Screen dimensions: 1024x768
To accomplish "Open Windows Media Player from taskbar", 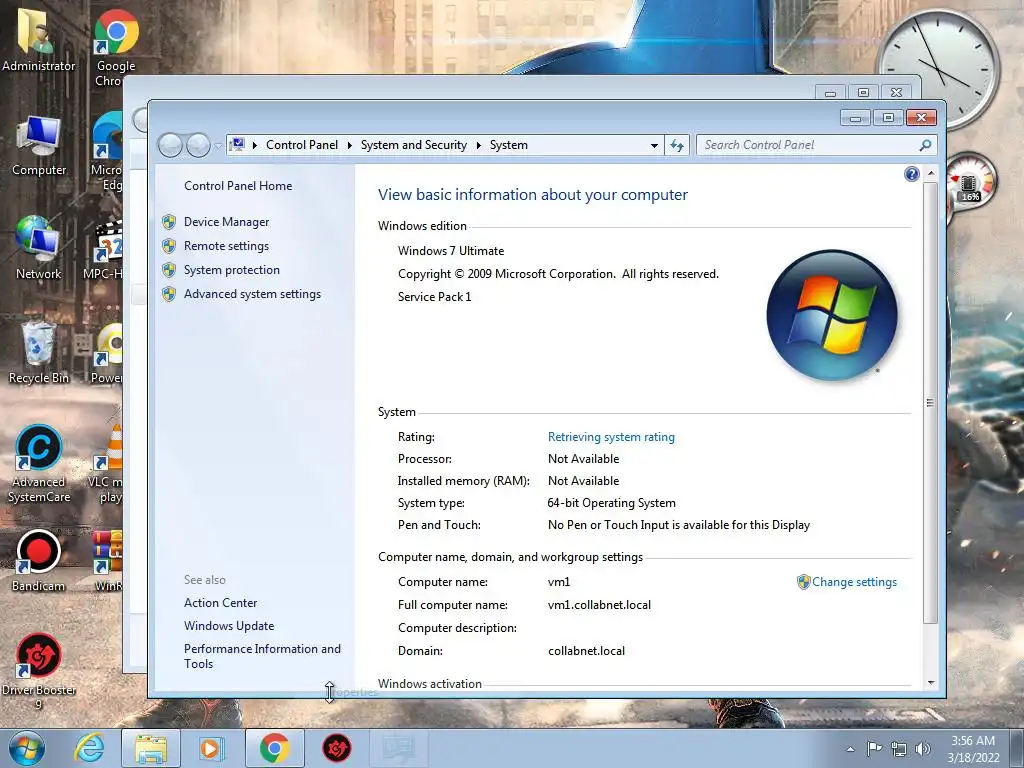I will pos(211,748).
